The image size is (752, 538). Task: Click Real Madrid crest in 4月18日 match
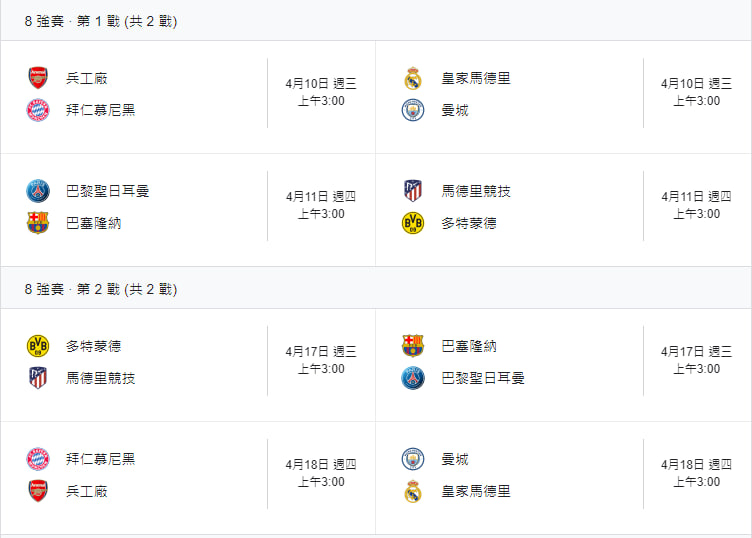(x=413, y=491)
